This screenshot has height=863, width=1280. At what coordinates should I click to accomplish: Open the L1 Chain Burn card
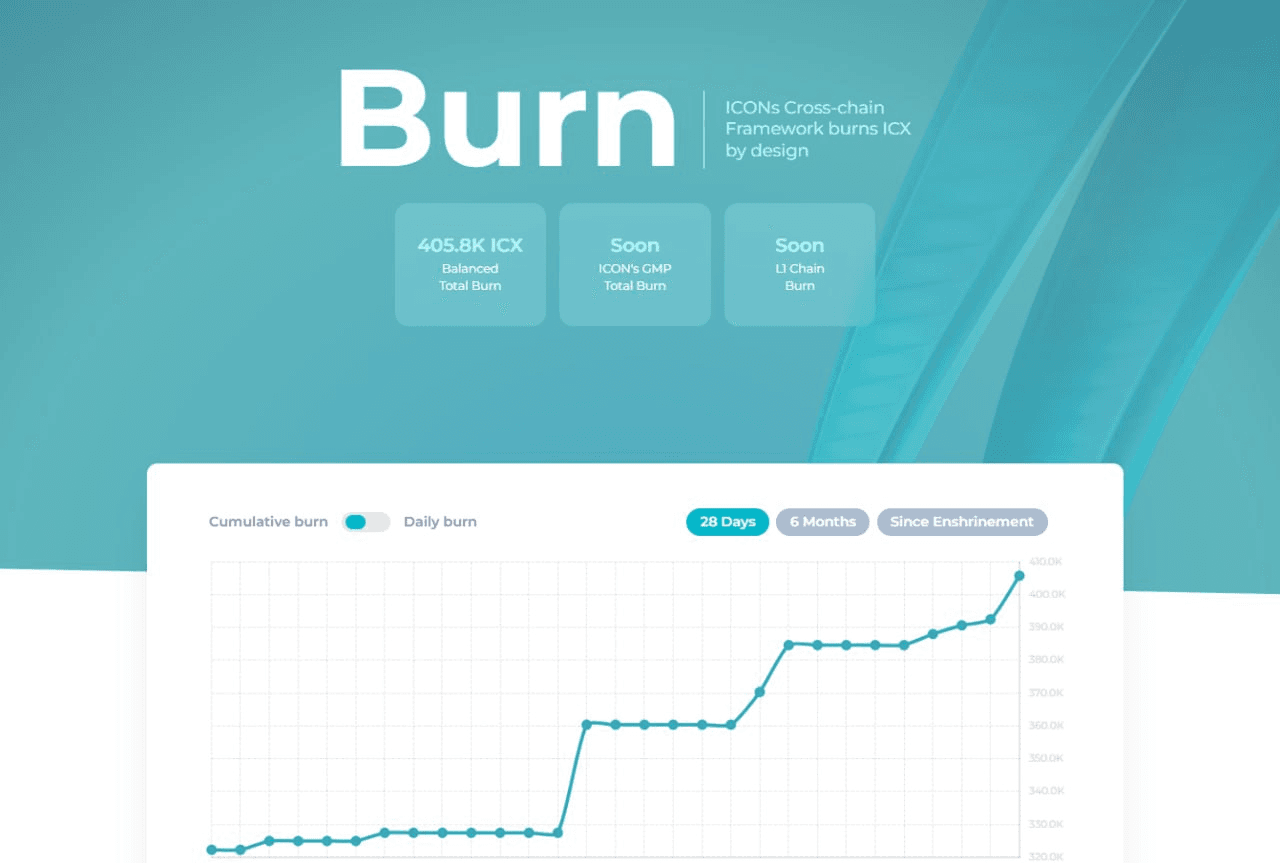[x=800, y=265]
